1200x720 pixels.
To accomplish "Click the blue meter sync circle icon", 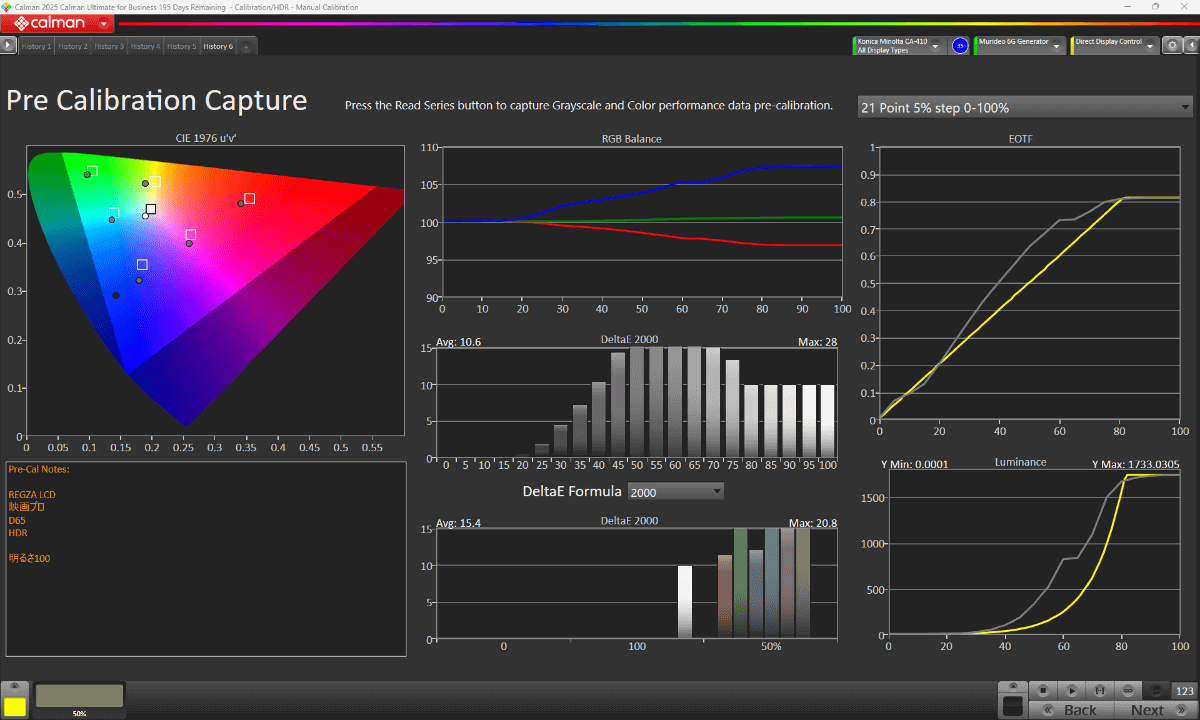I will click(x=960, y=45).
